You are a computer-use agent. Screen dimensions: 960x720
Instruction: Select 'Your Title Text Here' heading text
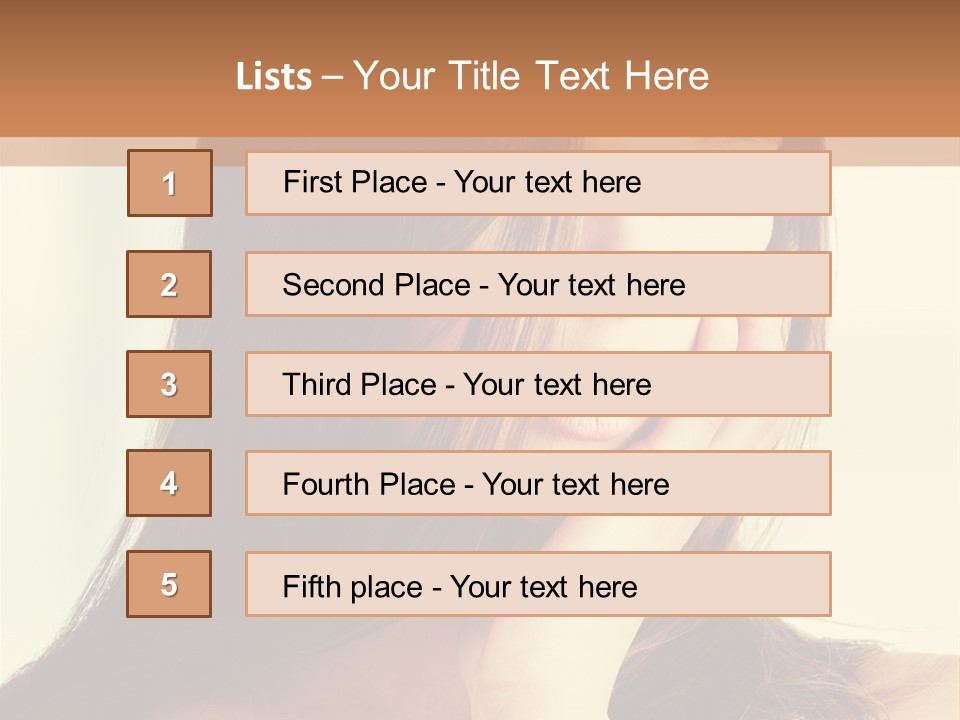pos(531,77)
